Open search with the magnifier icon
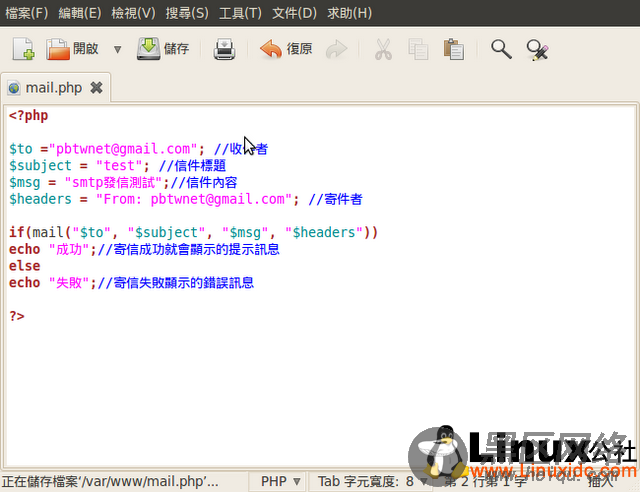 click(501, 49)
